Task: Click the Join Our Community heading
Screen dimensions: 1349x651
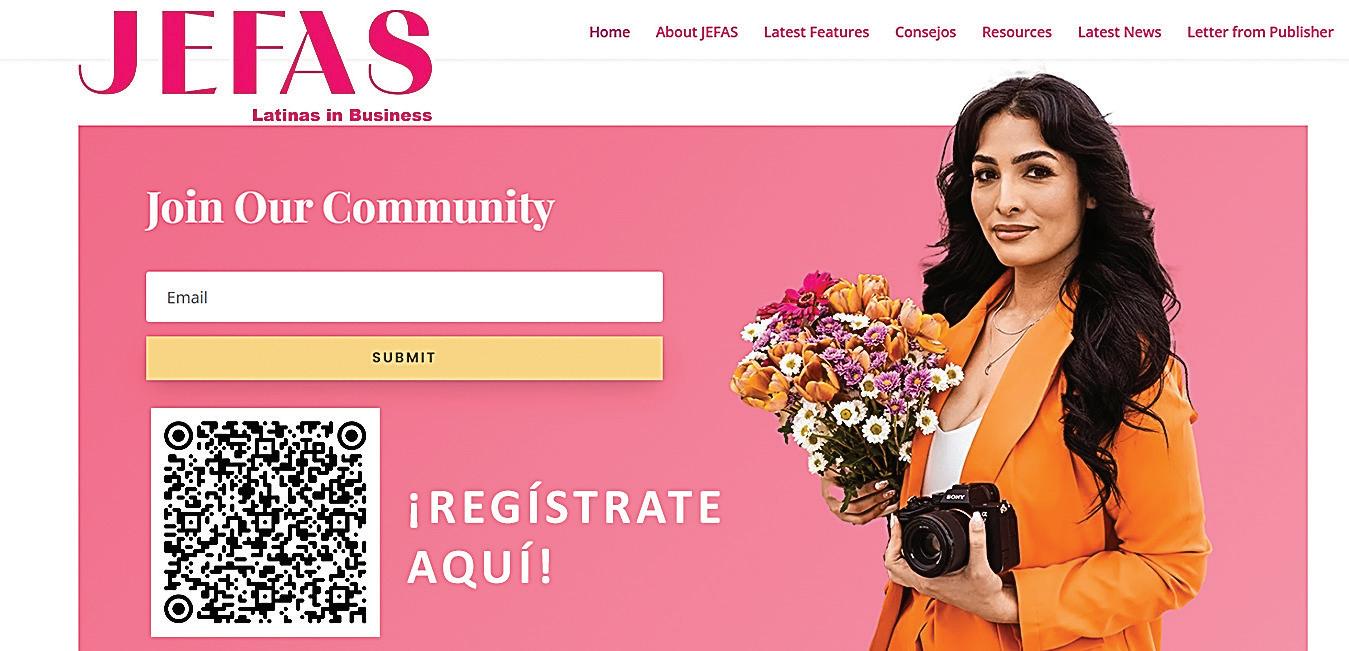Action: point(349,207)
